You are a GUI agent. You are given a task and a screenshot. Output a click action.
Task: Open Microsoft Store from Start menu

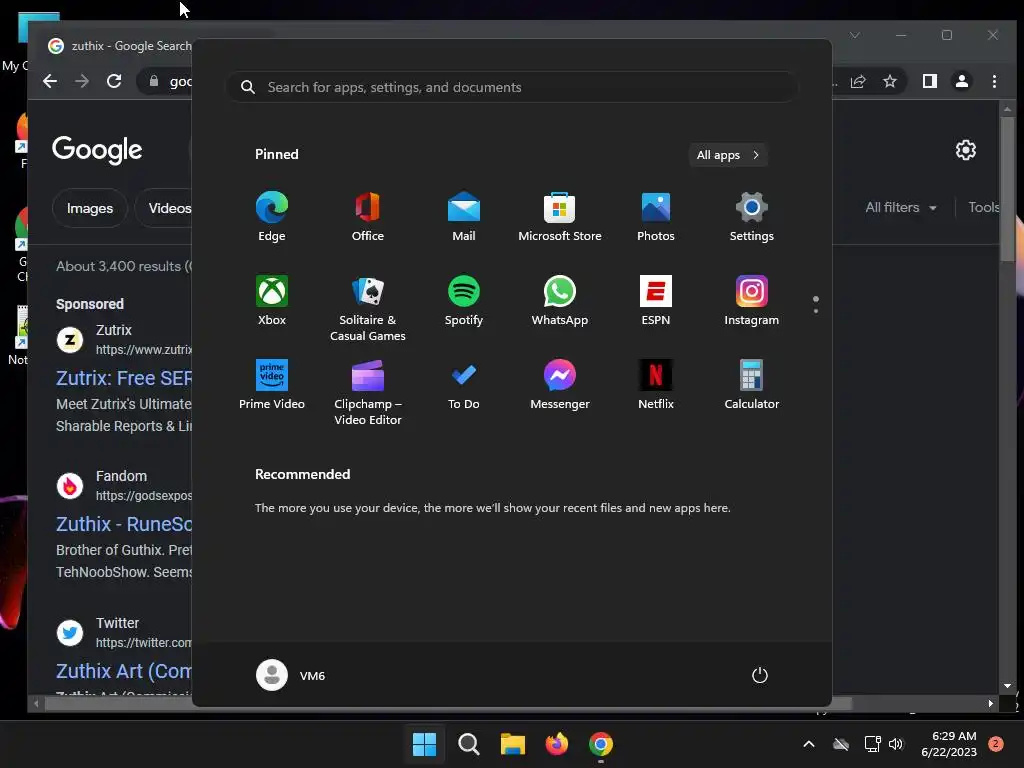point(560,217)
